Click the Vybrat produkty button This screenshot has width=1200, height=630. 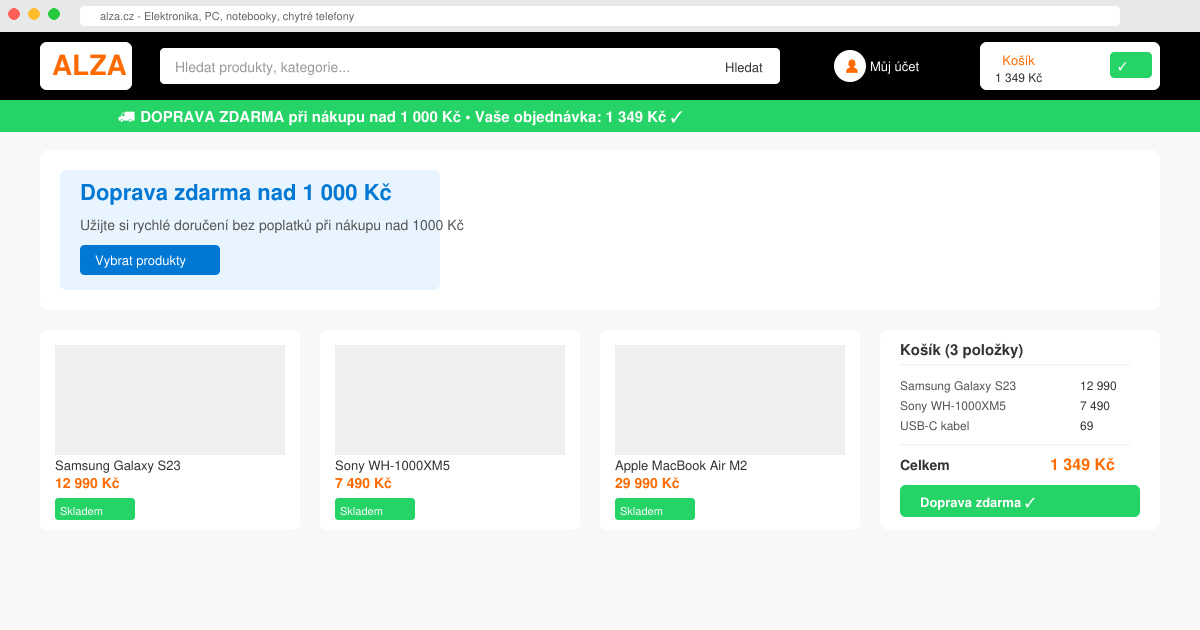pos(150,260)
